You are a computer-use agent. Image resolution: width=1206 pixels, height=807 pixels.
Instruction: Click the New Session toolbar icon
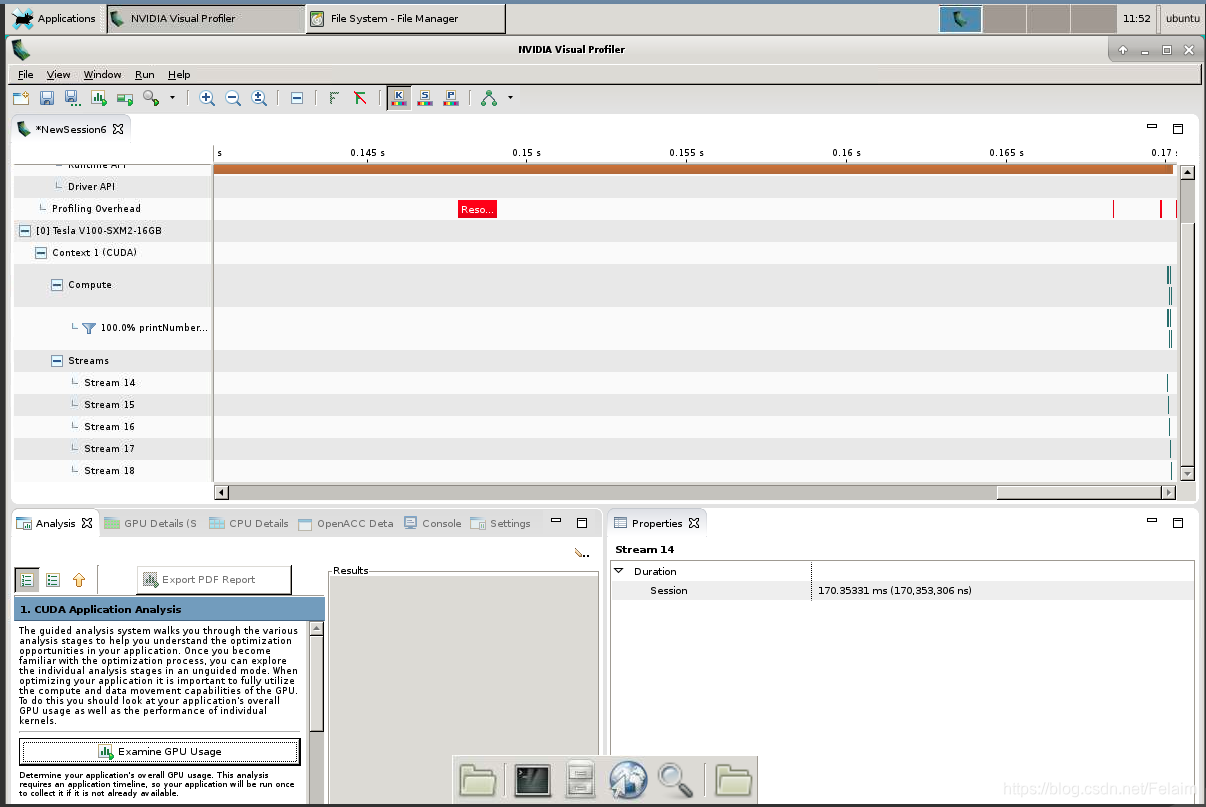pos(20,98)
